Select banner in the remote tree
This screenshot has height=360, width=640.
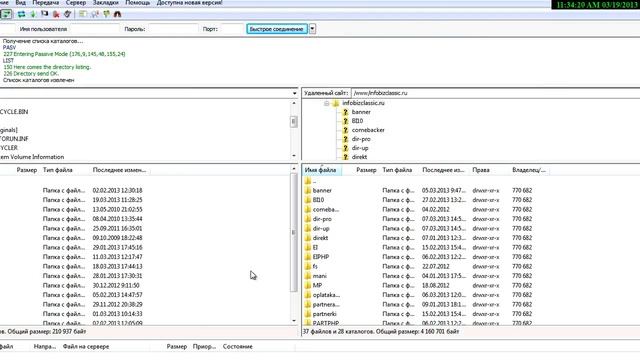361,112
